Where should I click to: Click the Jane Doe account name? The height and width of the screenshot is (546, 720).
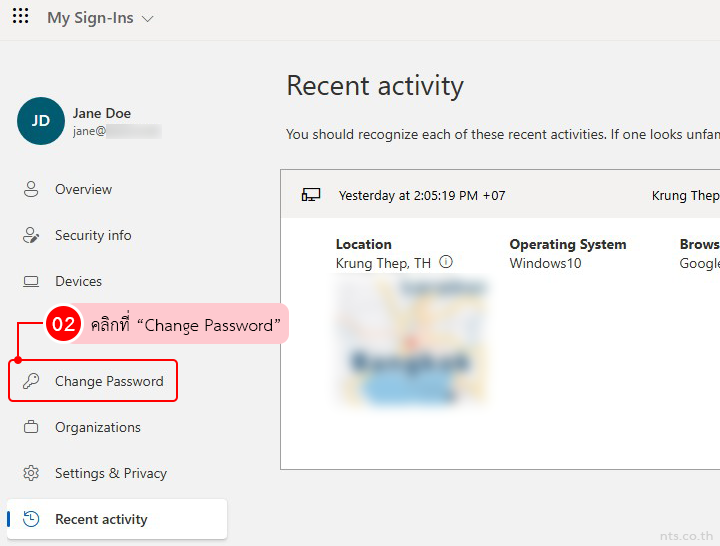(102, 113)
